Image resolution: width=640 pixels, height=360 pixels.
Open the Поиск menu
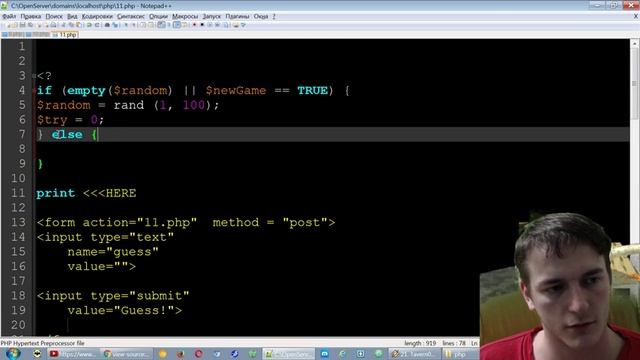[x=54, y=16]
